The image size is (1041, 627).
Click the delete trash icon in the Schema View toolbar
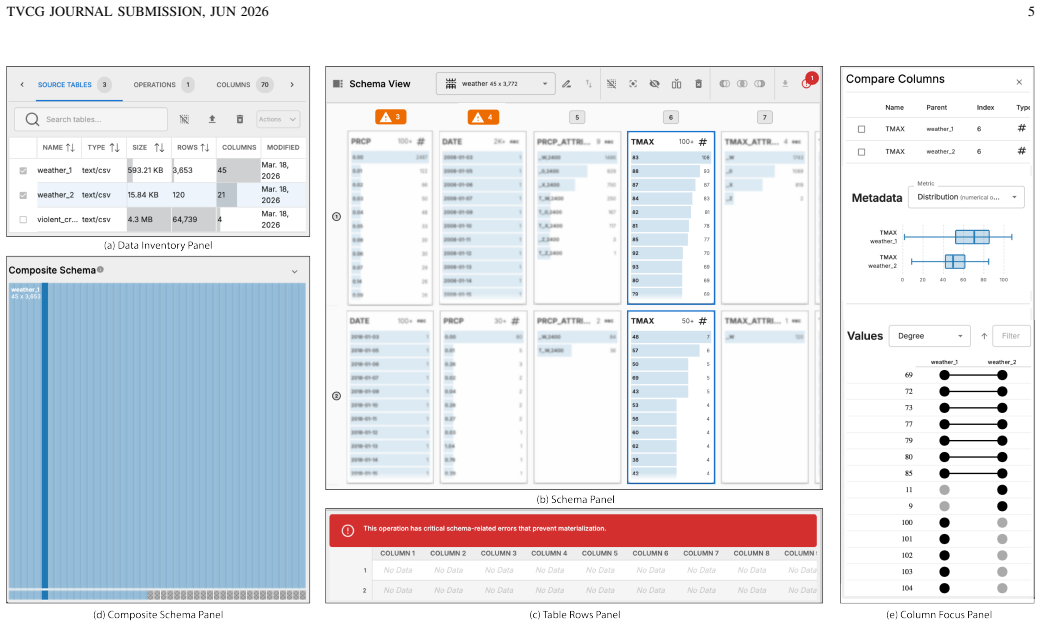click(698, 84)
